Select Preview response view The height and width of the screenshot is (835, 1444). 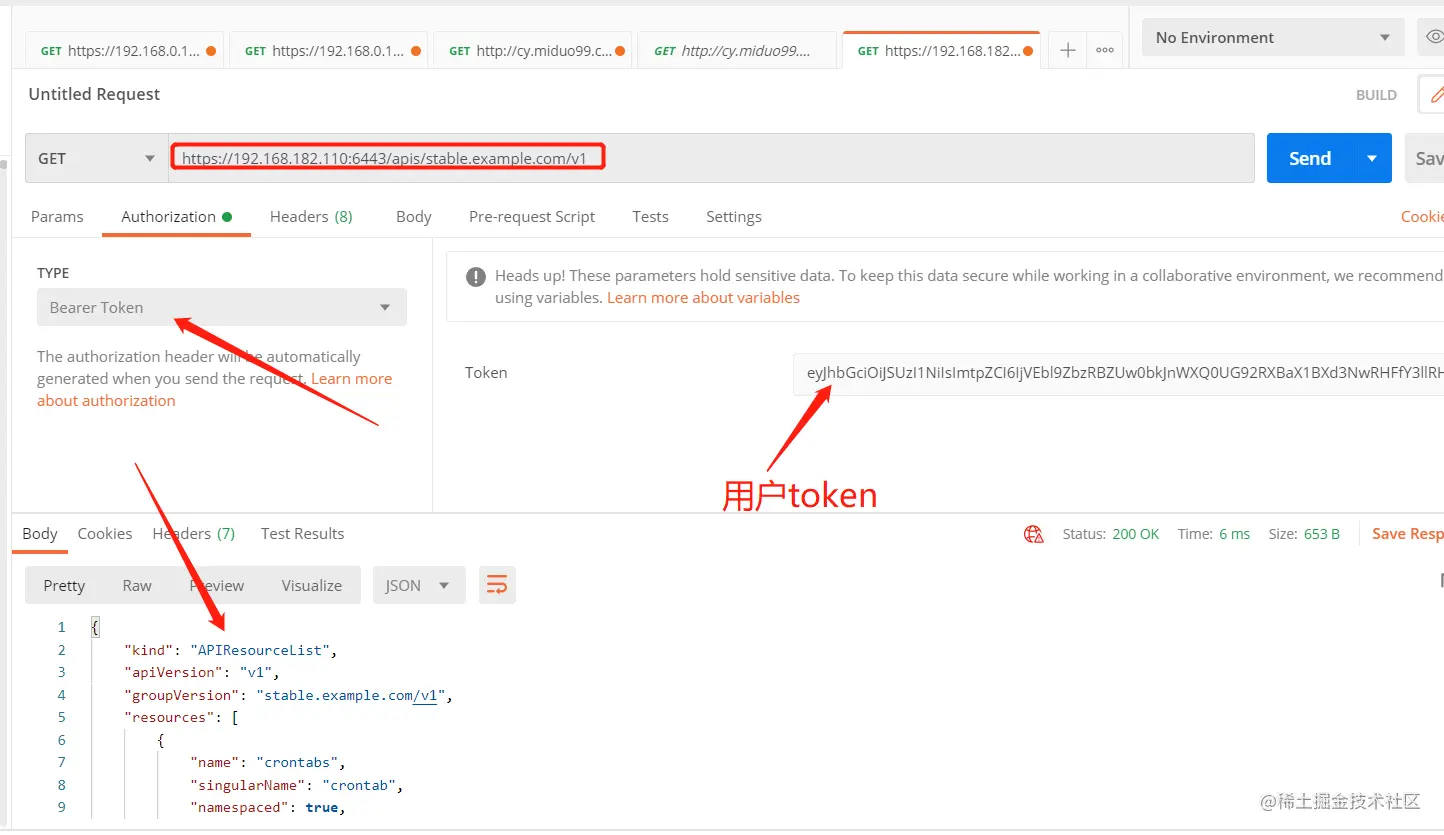(x=217, y=585)
